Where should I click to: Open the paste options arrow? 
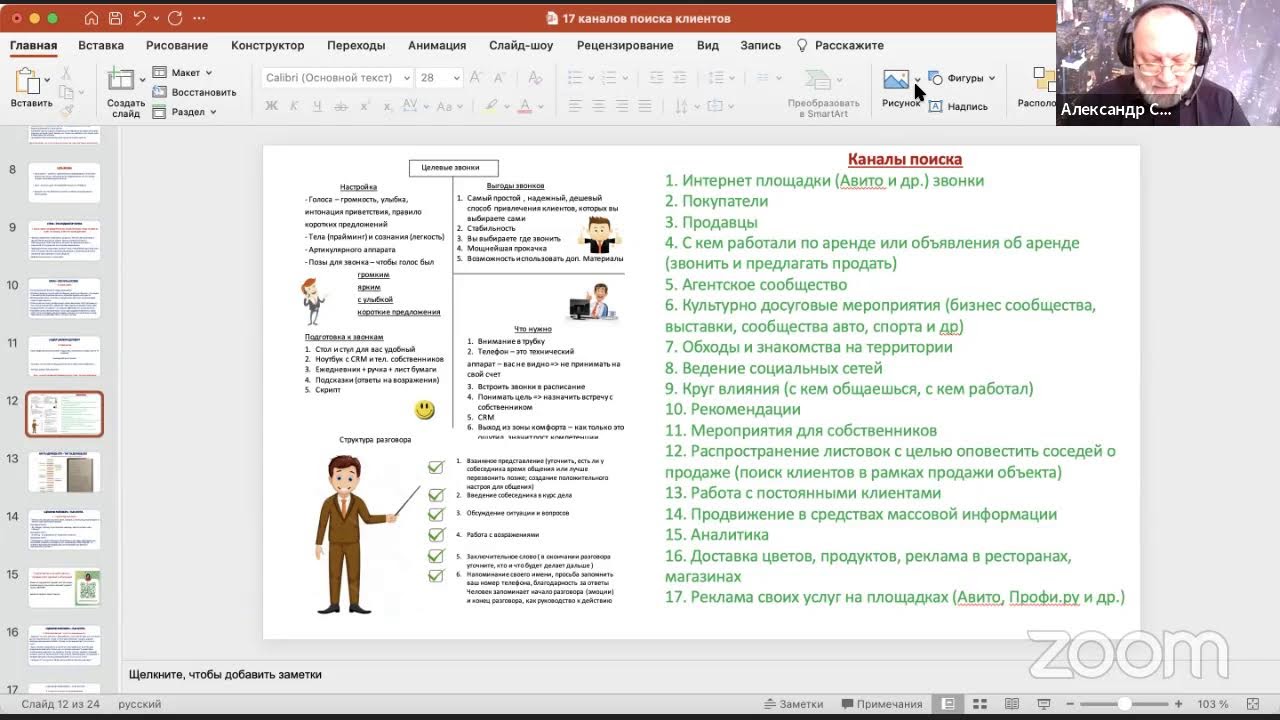(47, 80)
